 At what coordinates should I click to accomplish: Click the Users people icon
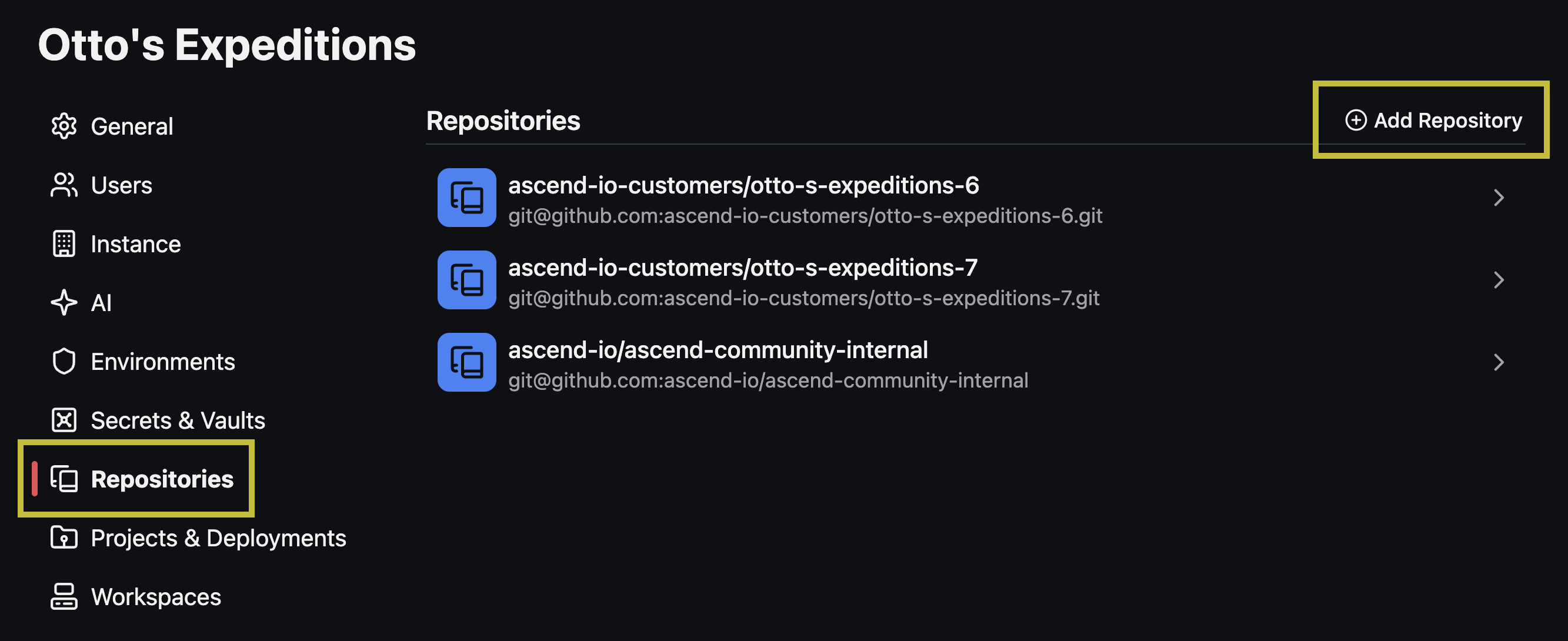tap(64, 185)
